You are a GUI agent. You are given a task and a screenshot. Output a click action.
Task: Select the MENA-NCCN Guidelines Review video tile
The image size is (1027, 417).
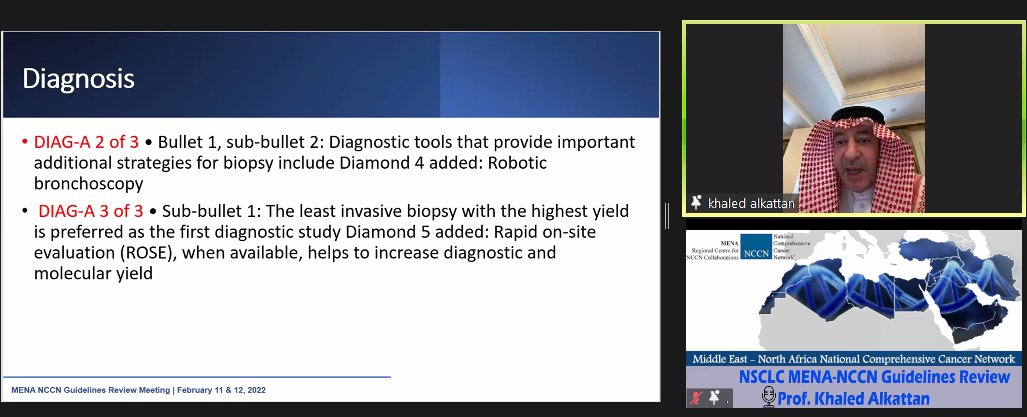click(853, 318)
